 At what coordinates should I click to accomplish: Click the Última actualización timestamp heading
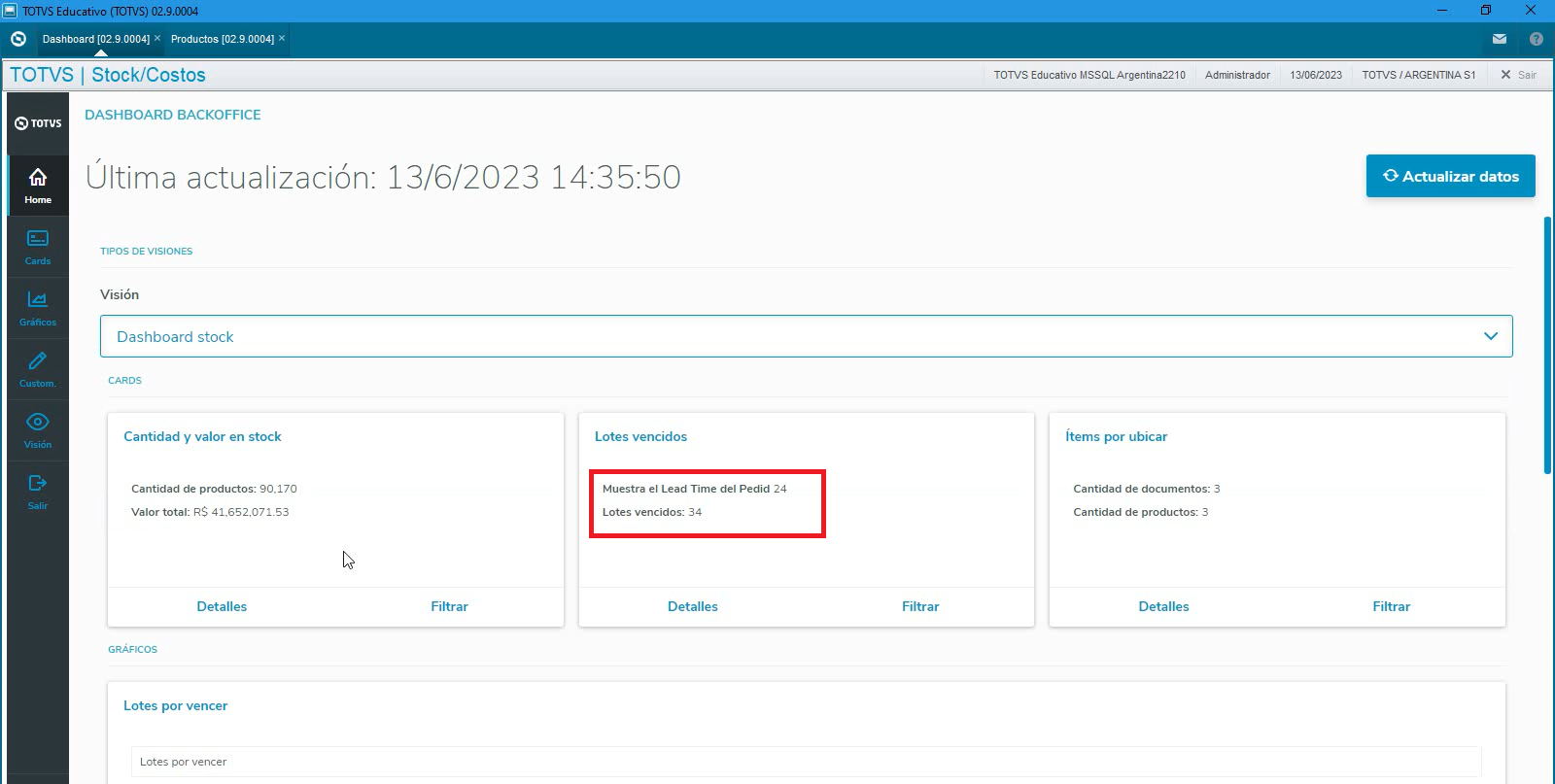click(x=383, y=176)
